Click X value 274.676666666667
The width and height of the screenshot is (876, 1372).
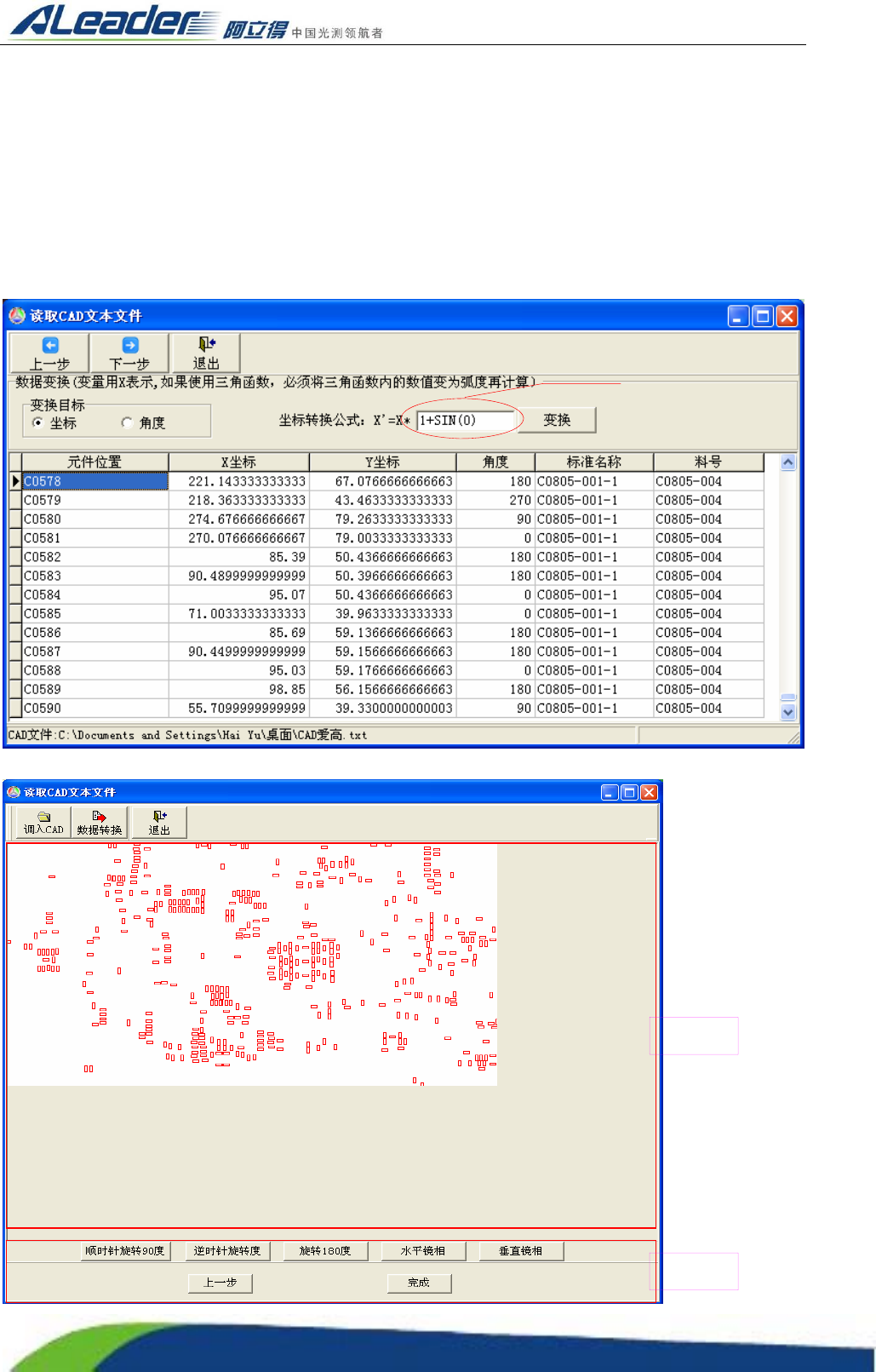tap(239, 519)
